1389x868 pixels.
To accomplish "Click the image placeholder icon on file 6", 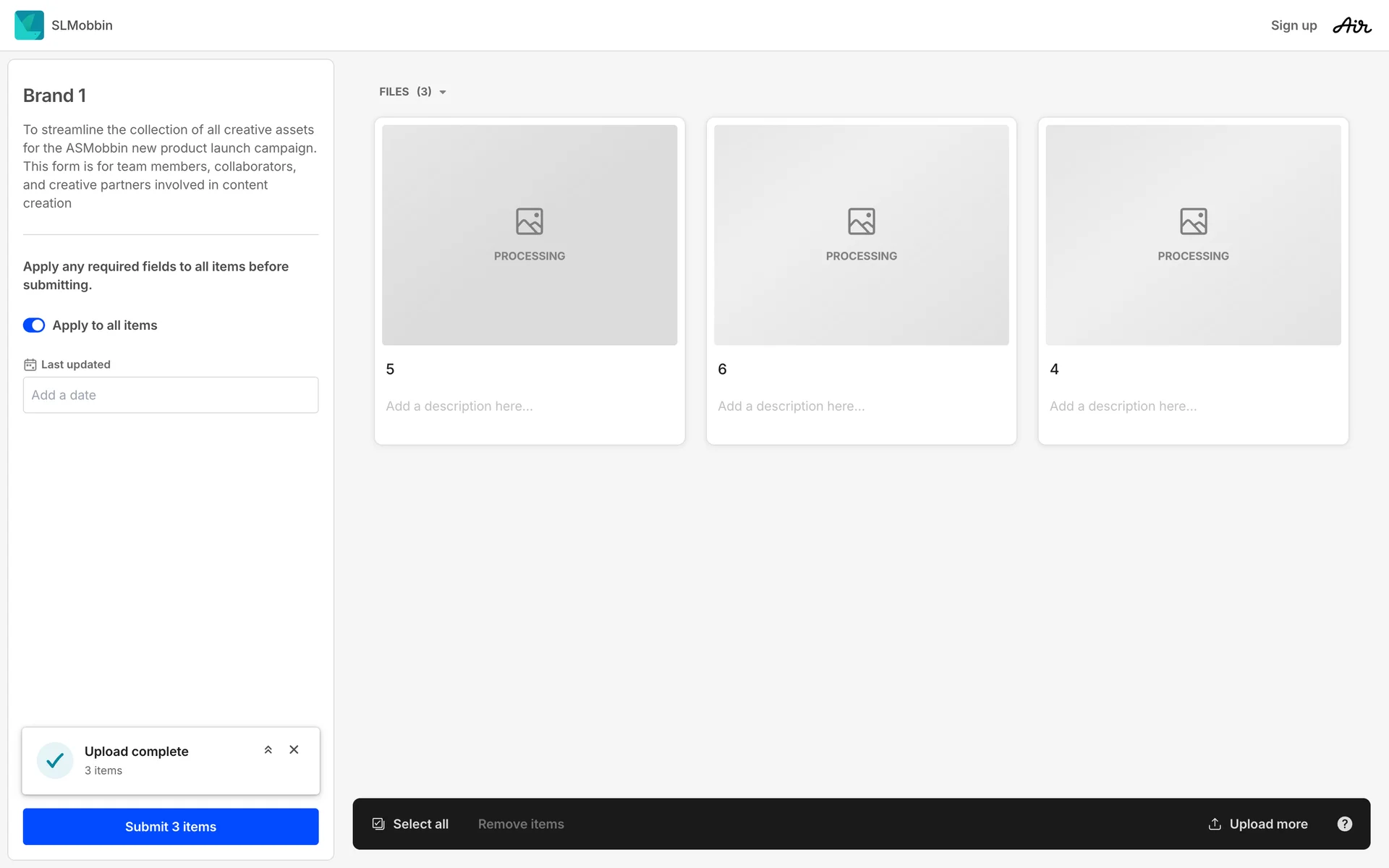I will (x=861, y=221).
